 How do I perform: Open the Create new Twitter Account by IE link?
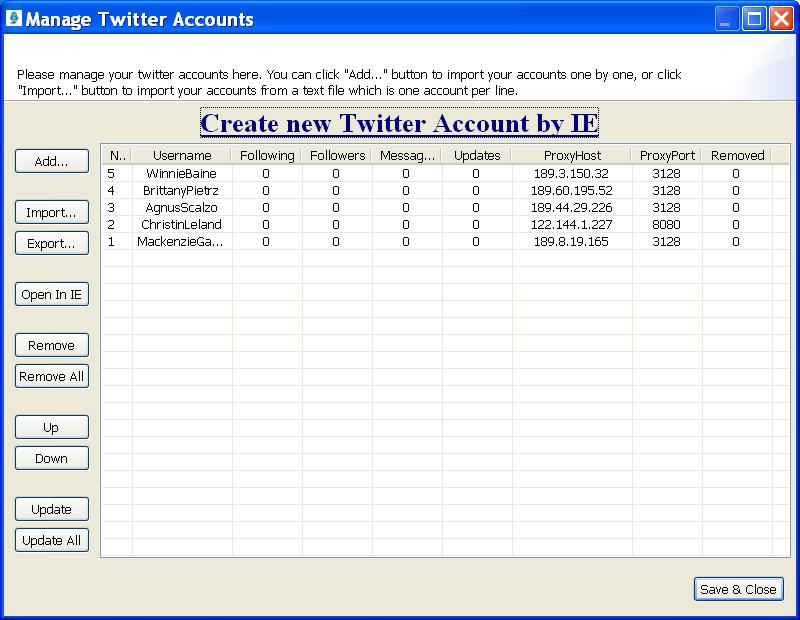click(399, 123)
